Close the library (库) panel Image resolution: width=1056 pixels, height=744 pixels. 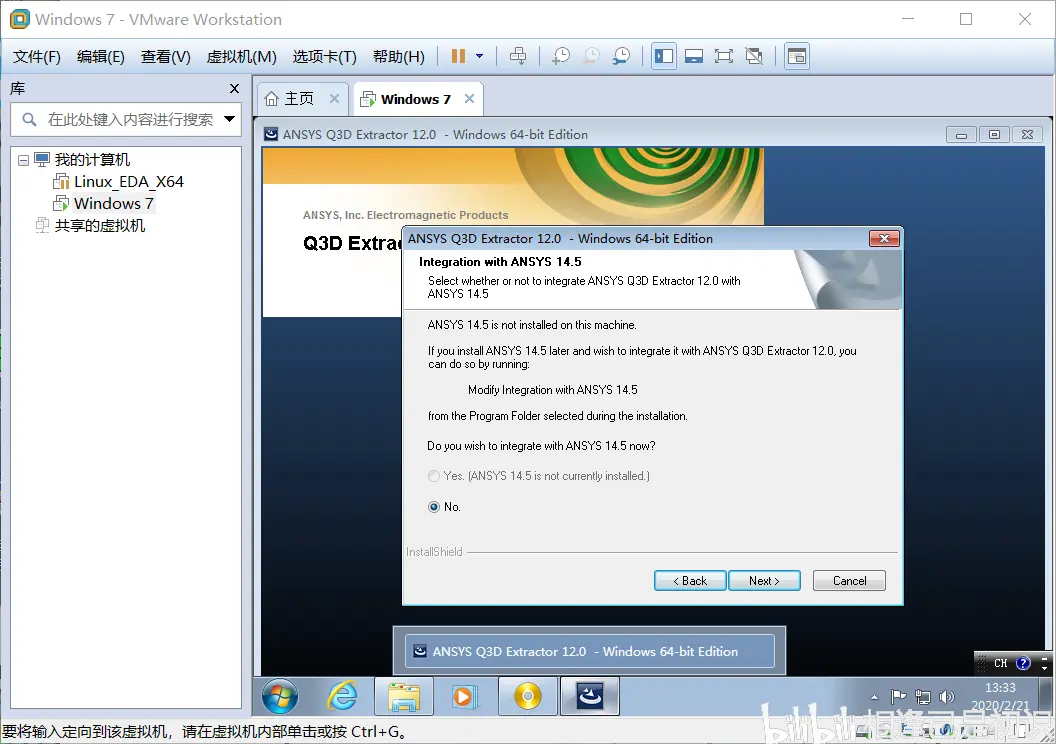pos(234,88)
